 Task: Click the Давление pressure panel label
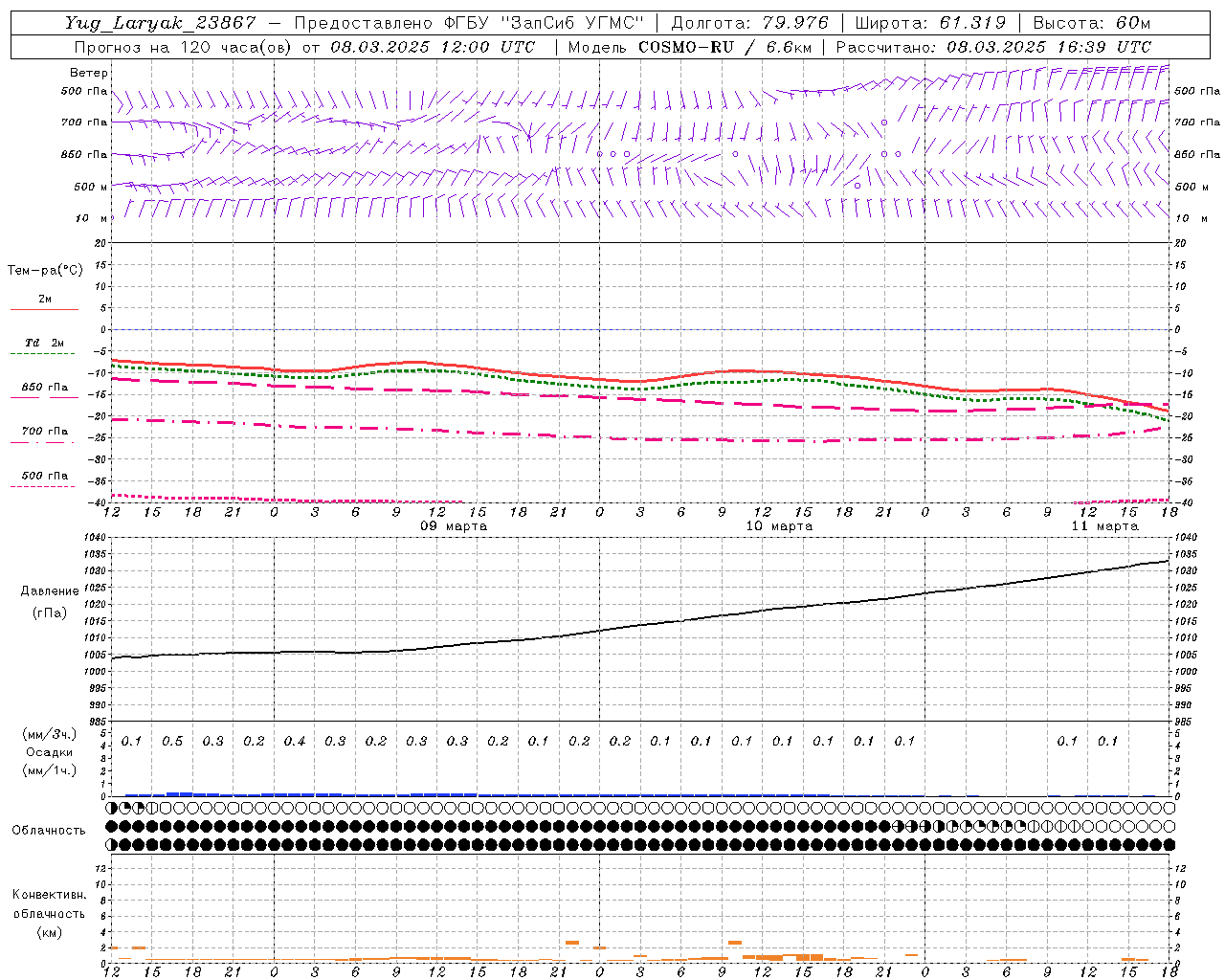50,591
